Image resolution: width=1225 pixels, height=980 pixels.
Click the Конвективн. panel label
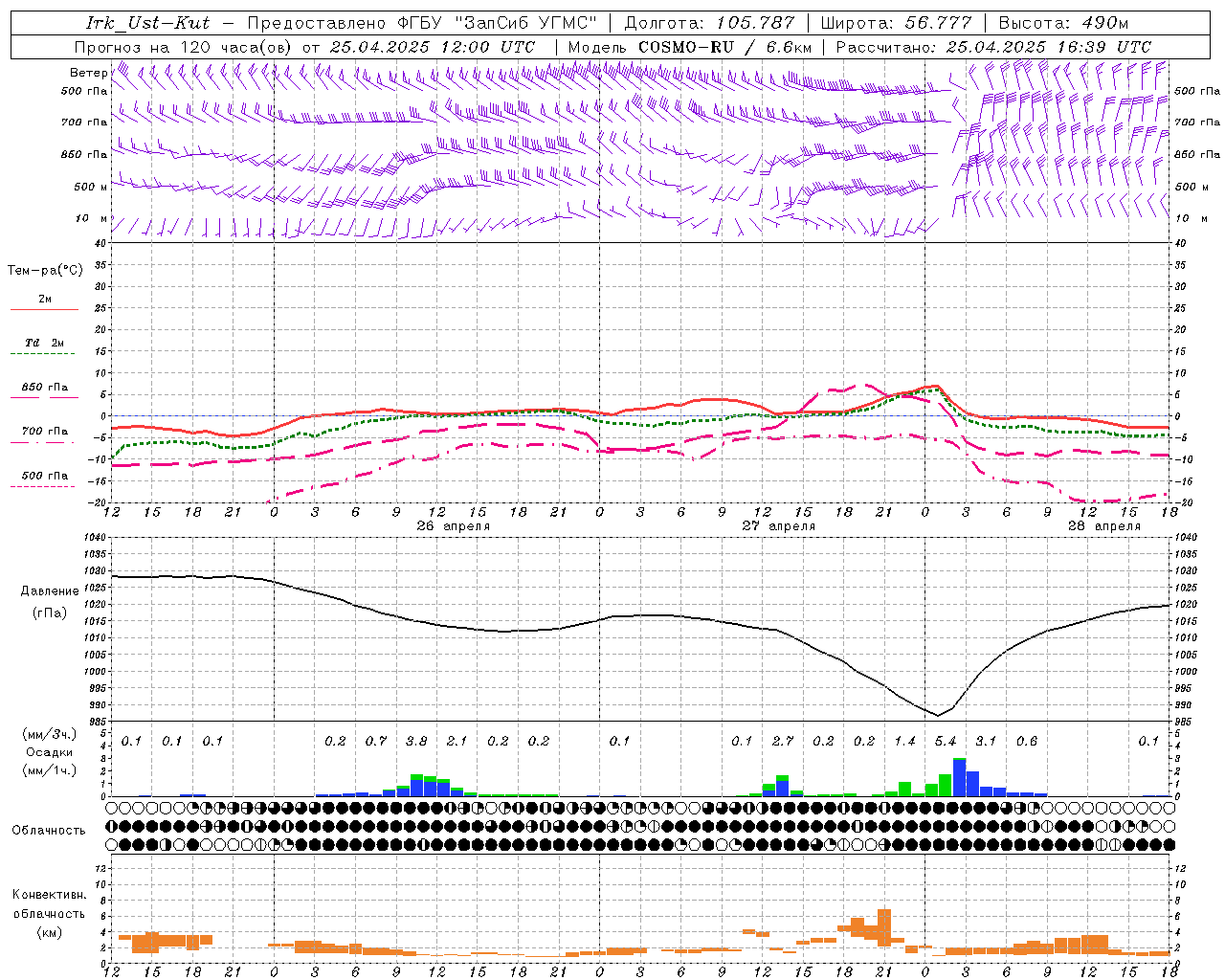tap(49, 895)
